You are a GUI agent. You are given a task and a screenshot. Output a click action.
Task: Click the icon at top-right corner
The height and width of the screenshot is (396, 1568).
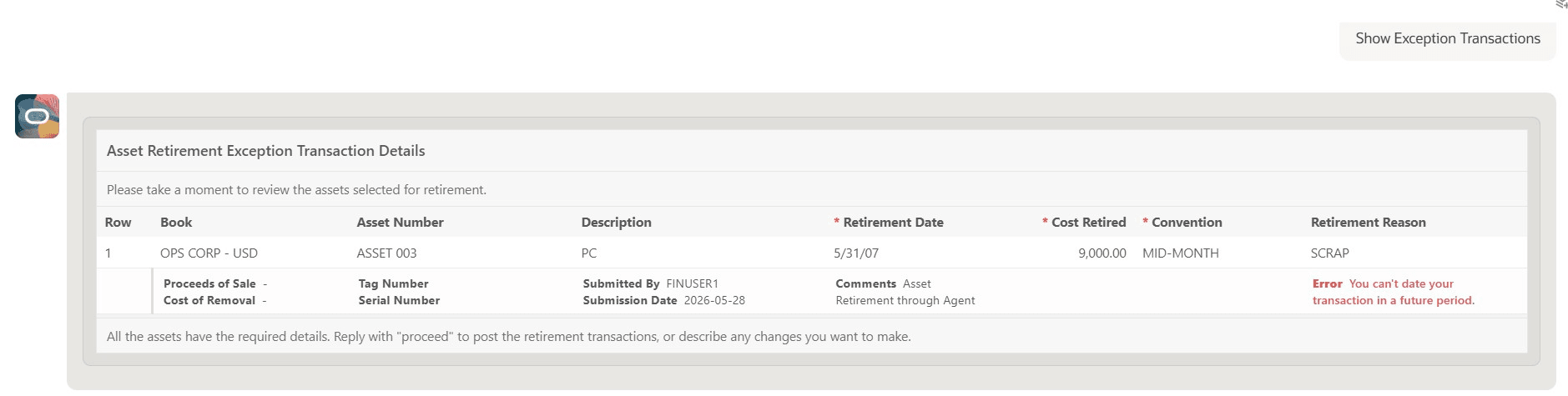click(1561, 4)
